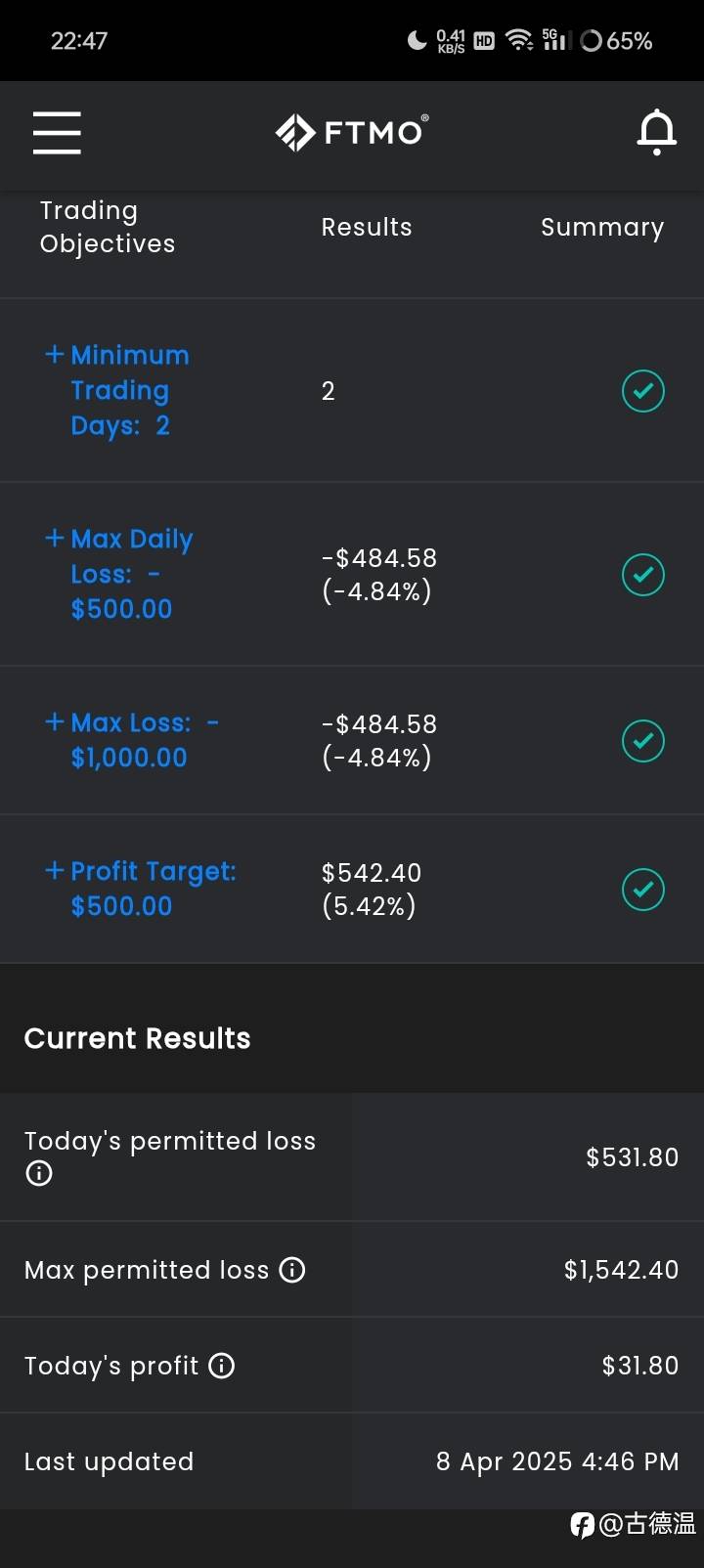The width and height of the screenshot is (704, 1568).
Task: Select the Results column header
Action: [x=367, y=227]
